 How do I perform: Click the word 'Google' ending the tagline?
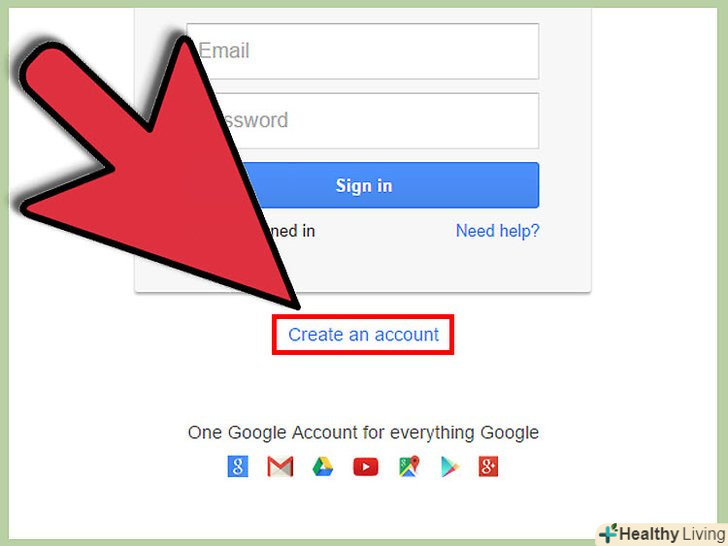(509, 433)
